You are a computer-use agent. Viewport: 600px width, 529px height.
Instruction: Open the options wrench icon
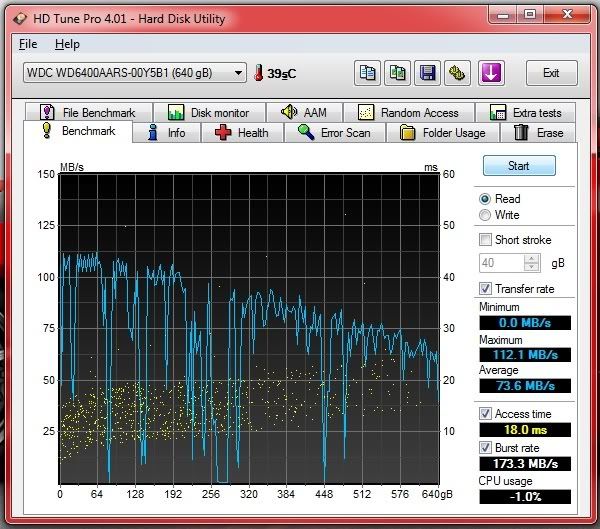click(x=458, y=73)
